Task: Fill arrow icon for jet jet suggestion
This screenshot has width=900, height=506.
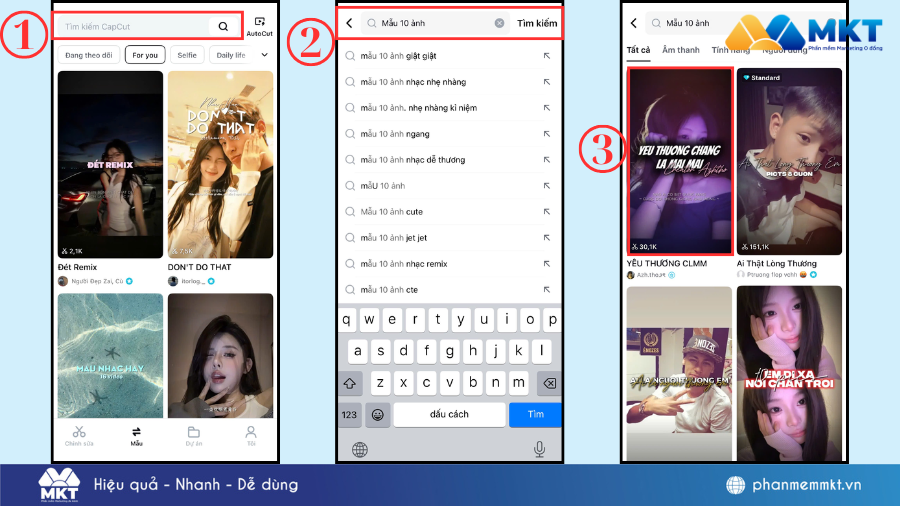Action: click(x=546, y=238)
